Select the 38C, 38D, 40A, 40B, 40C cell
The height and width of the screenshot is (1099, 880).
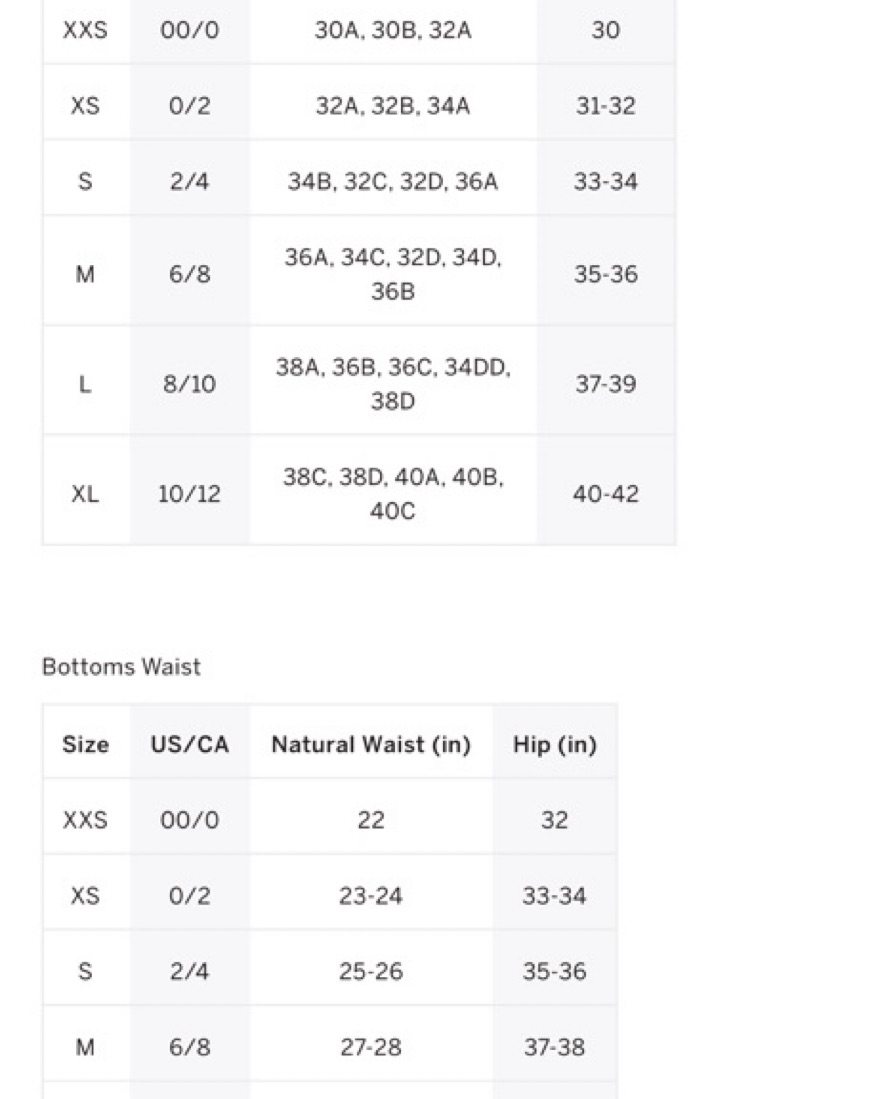[393, 494]
